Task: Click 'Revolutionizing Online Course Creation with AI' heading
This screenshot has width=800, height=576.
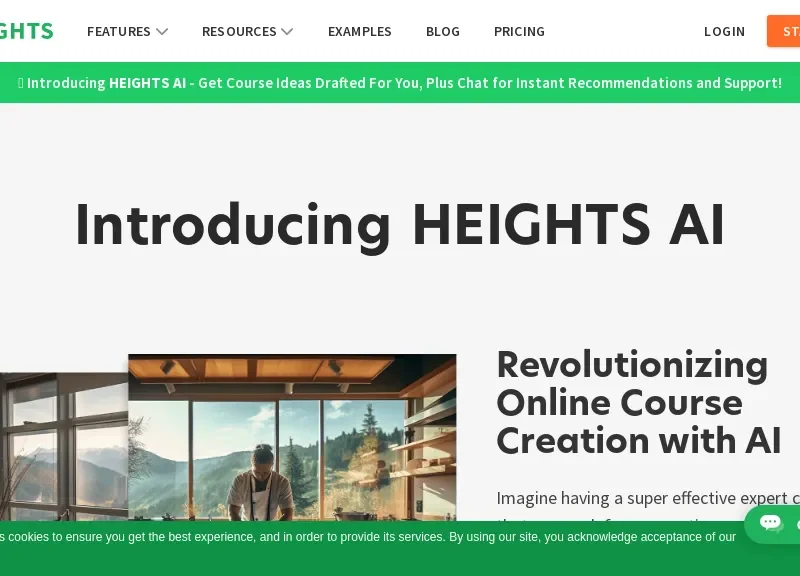Action: pyautogui.click(x=639, y=403)
